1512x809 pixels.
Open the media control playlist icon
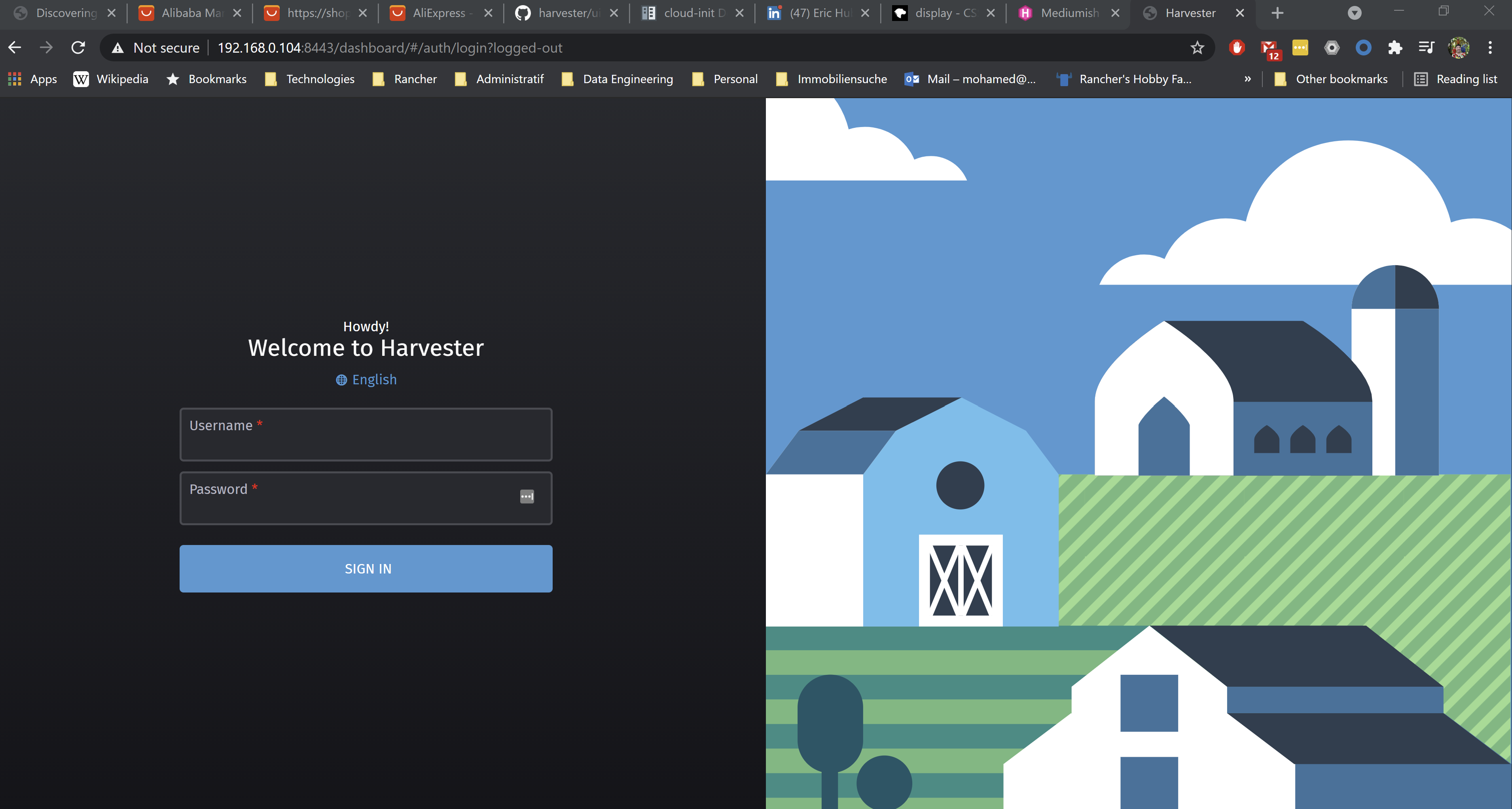(1426, 47)
